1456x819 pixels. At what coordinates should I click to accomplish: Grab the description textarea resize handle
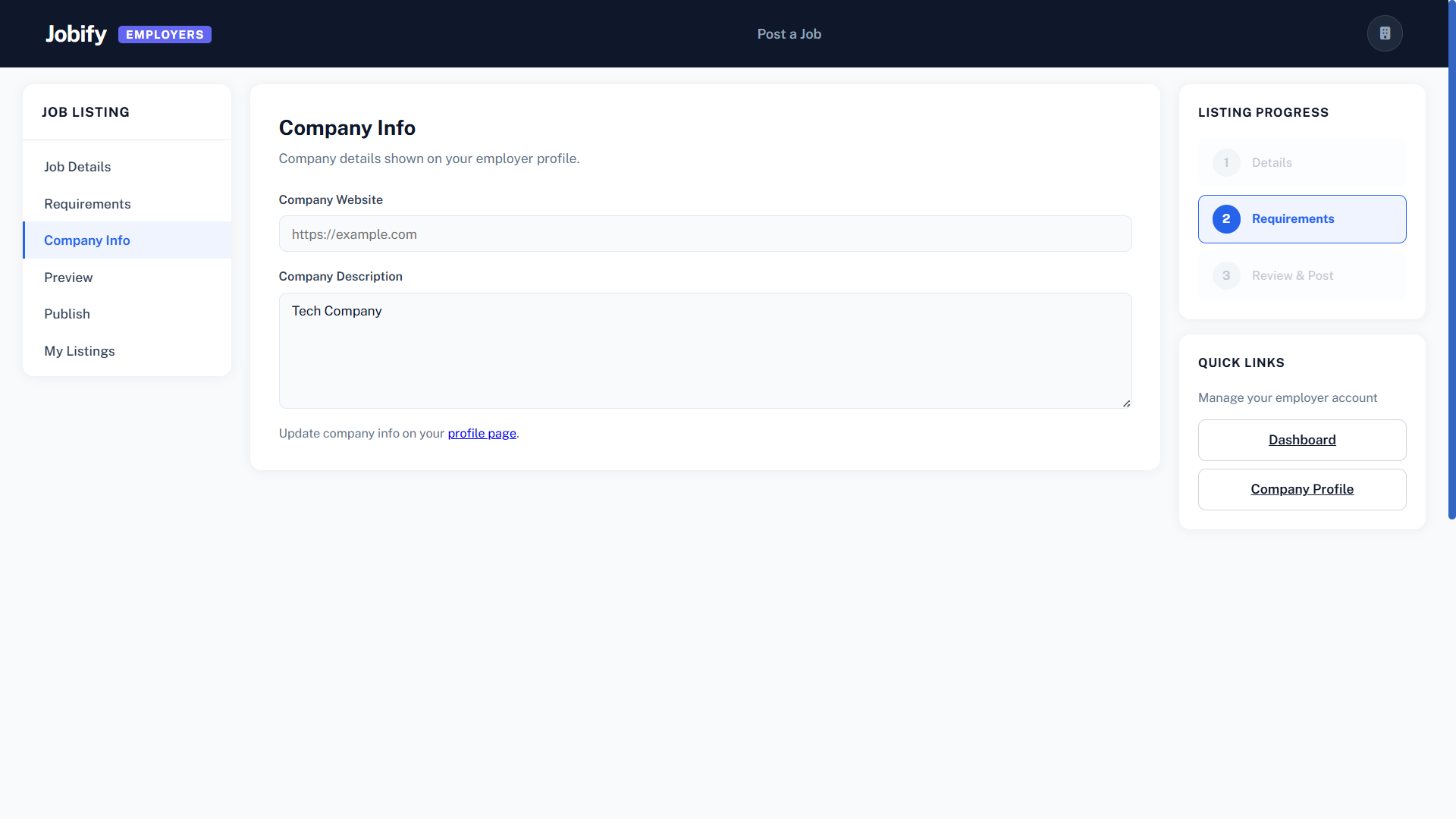tap(1126, 403)
